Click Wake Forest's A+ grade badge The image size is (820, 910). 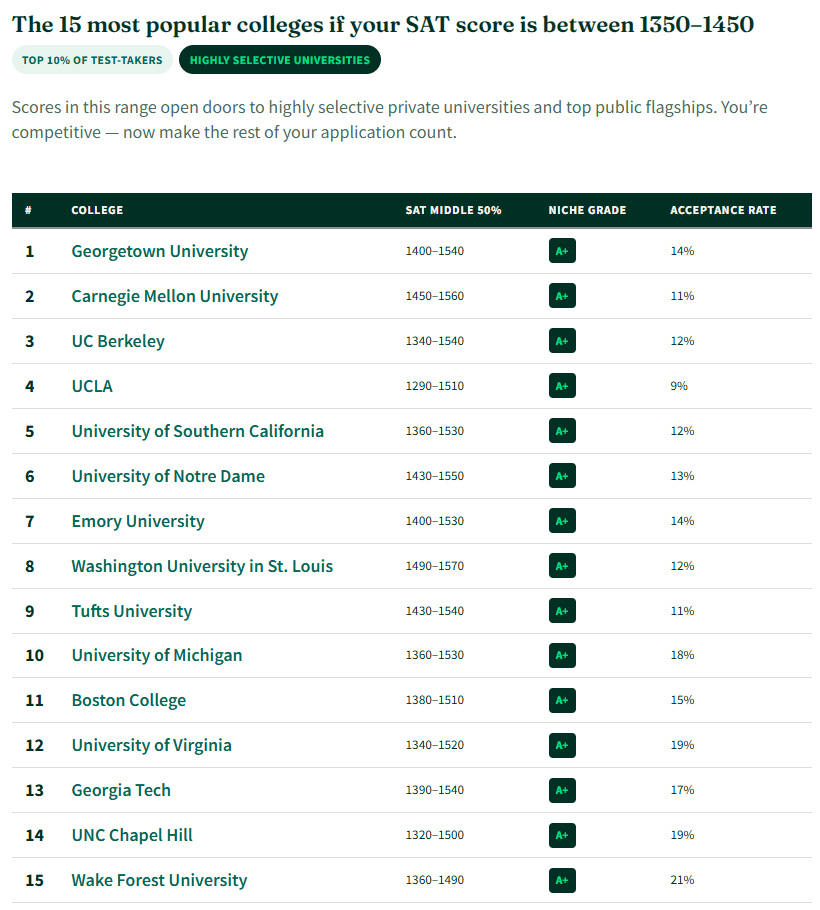(562, 880)
